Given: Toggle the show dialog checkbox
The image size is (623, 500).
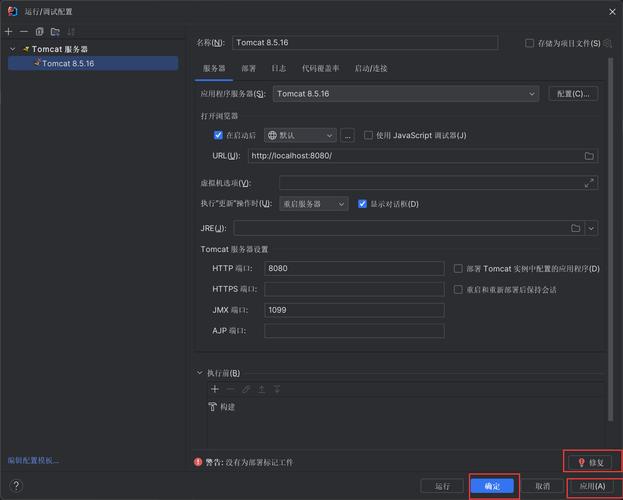Looking at the screenshot, I should (x=362, y=204).
